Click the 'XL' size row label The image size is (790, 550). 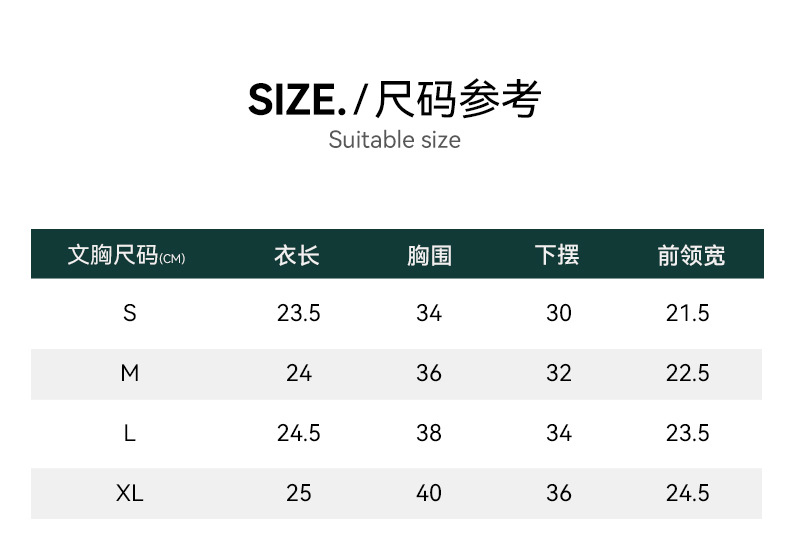[x=129, y=493]
